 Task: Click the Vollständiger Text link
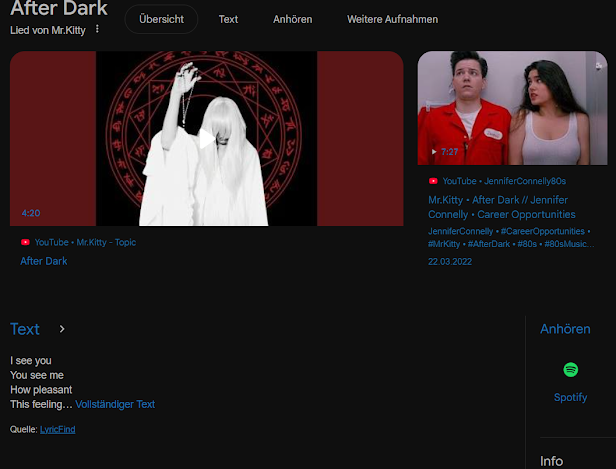tap(115, 404)
